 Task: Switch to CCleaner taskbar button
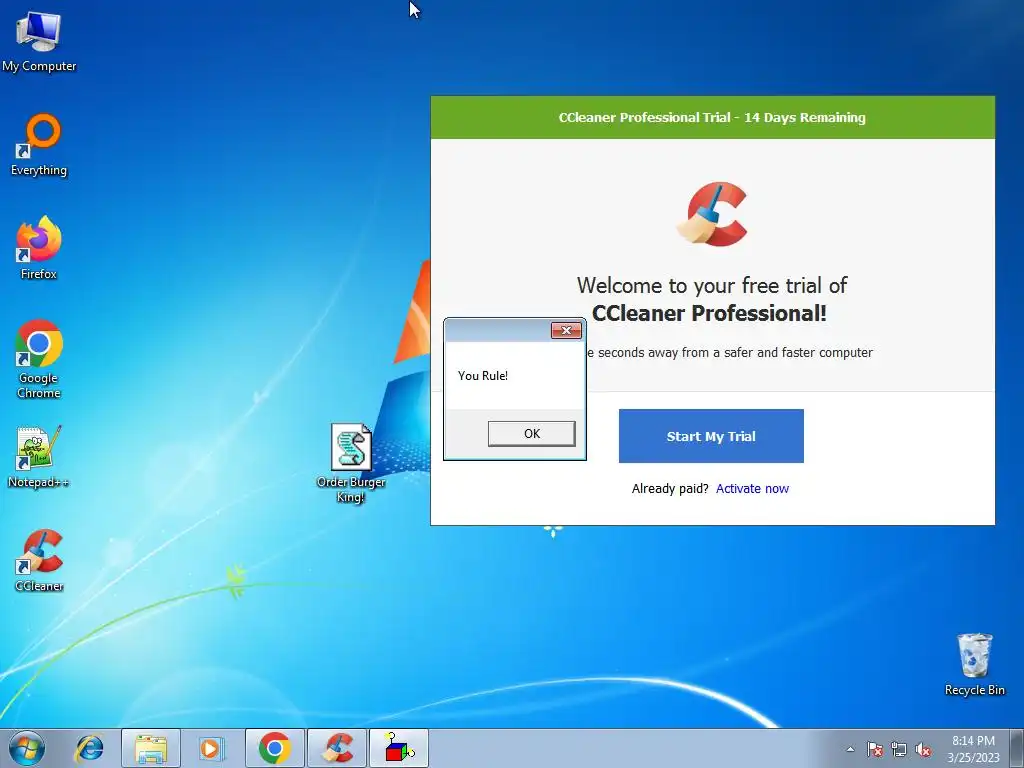coord(337,748)
